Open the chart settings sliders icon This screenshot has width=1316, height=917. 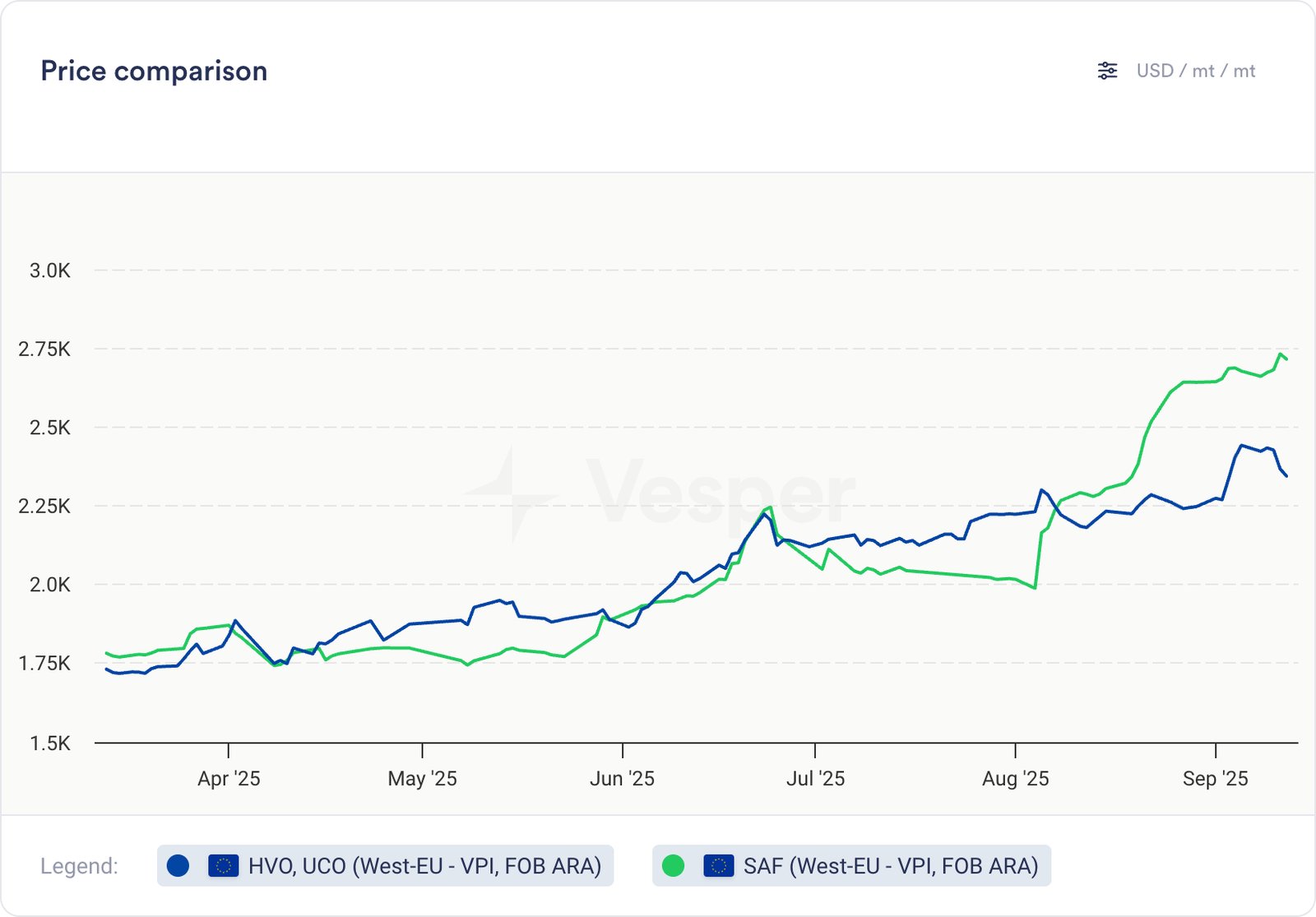click(1107, 71)
